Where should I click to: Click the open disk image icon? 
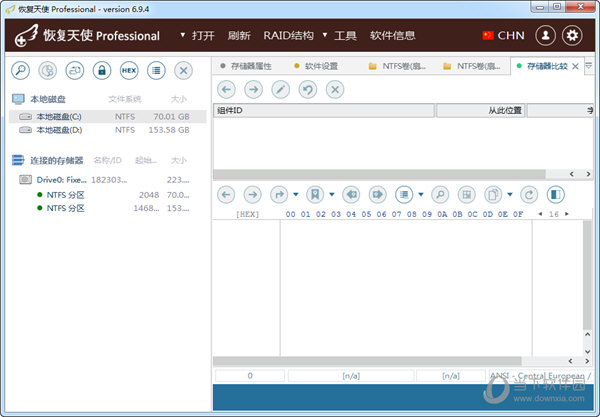75,70
